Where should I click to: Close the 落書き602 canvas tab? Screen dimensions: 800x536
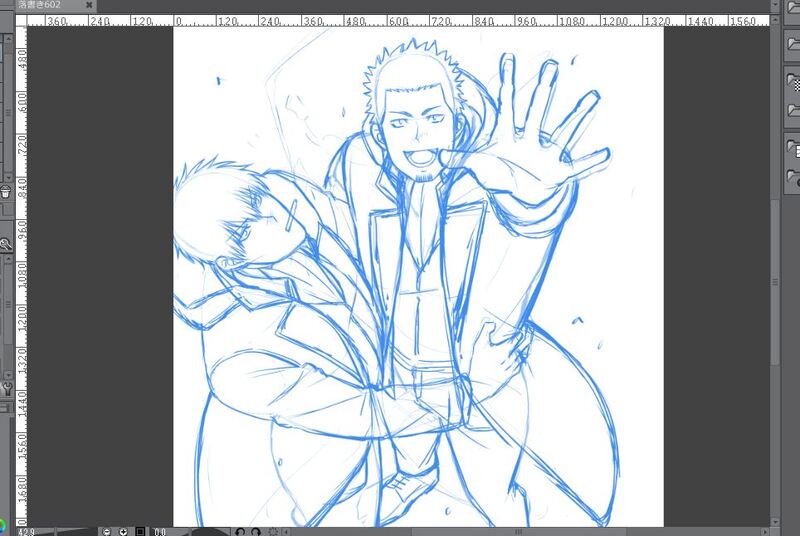[89, 5]
